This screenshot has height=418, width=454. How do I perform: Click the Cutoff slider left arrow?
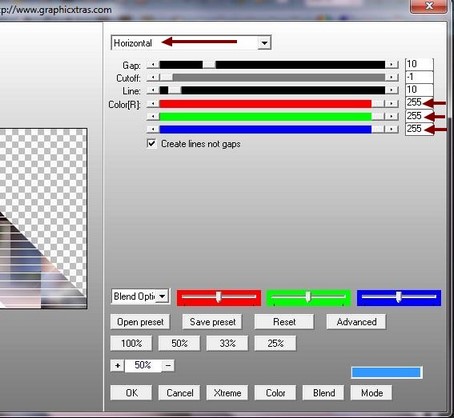pos(153,78)
